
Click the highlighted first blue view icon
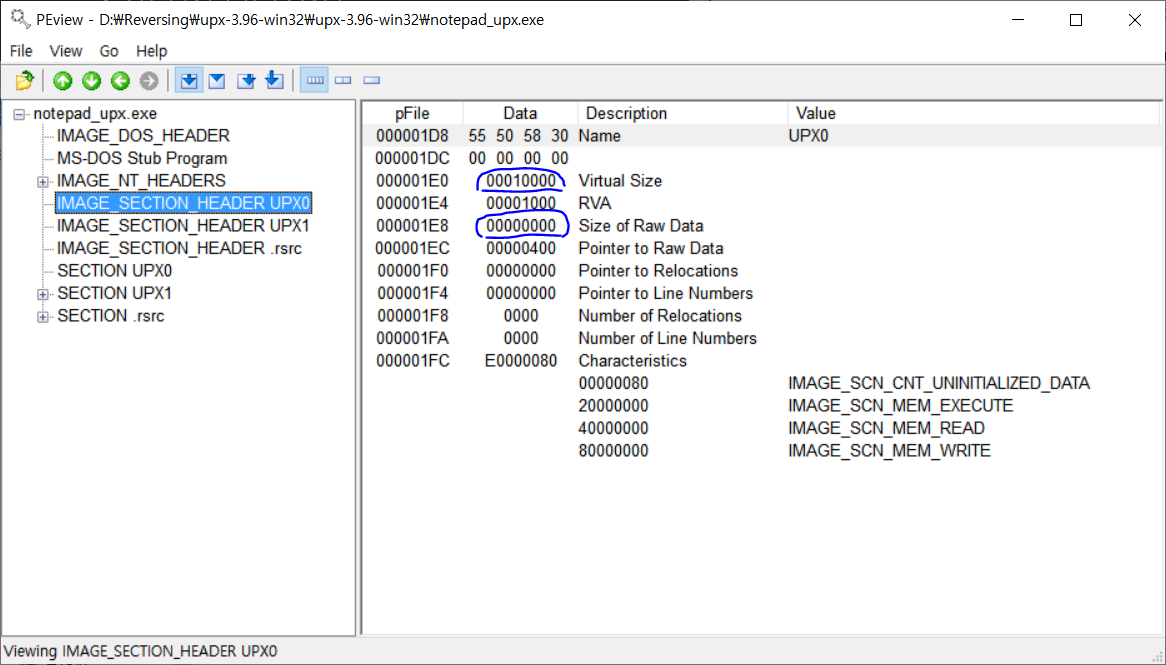coord(189,80)
